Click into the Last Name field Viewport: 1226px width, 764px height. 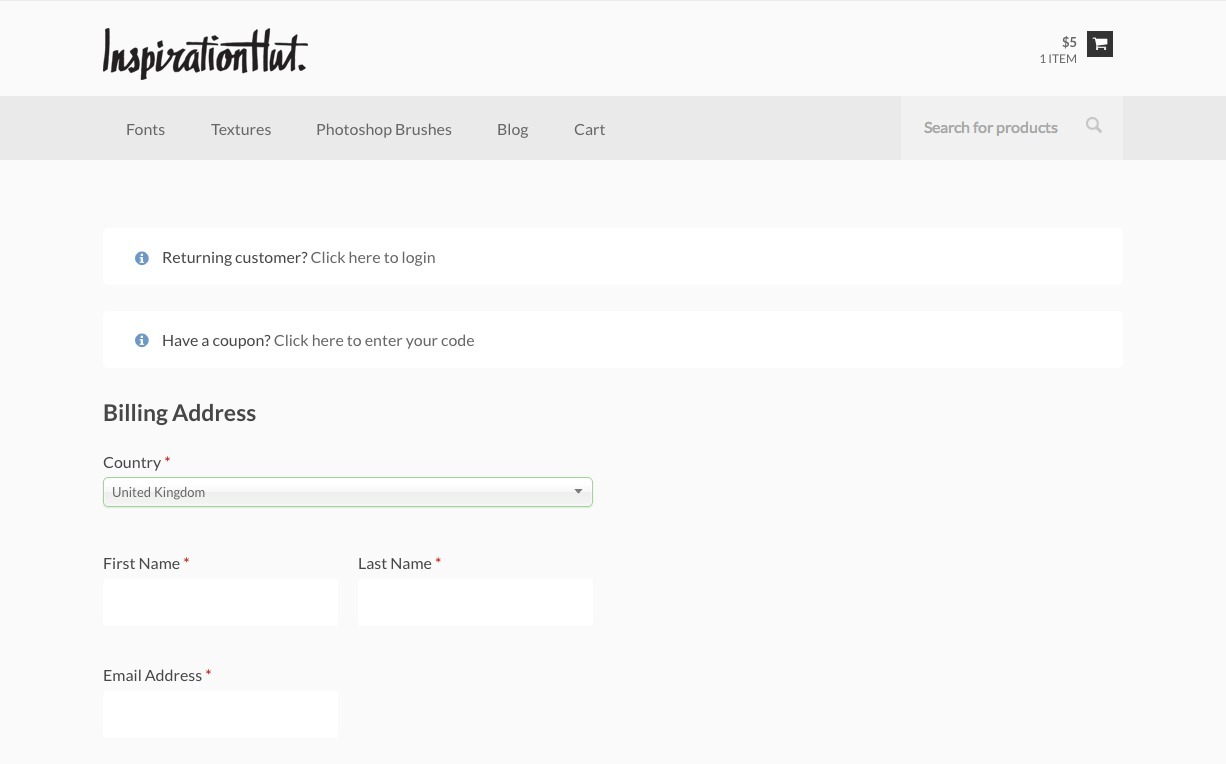point(475,603)
